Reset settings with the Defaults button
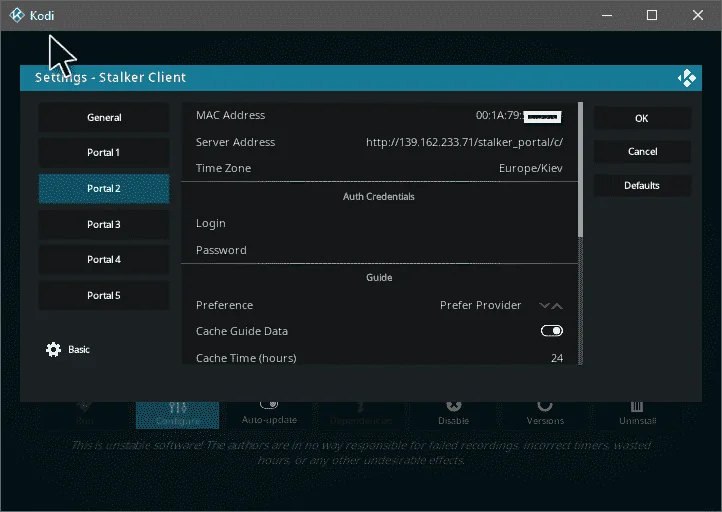Screen dimensions: 722x512 click(x=642, y=186)
